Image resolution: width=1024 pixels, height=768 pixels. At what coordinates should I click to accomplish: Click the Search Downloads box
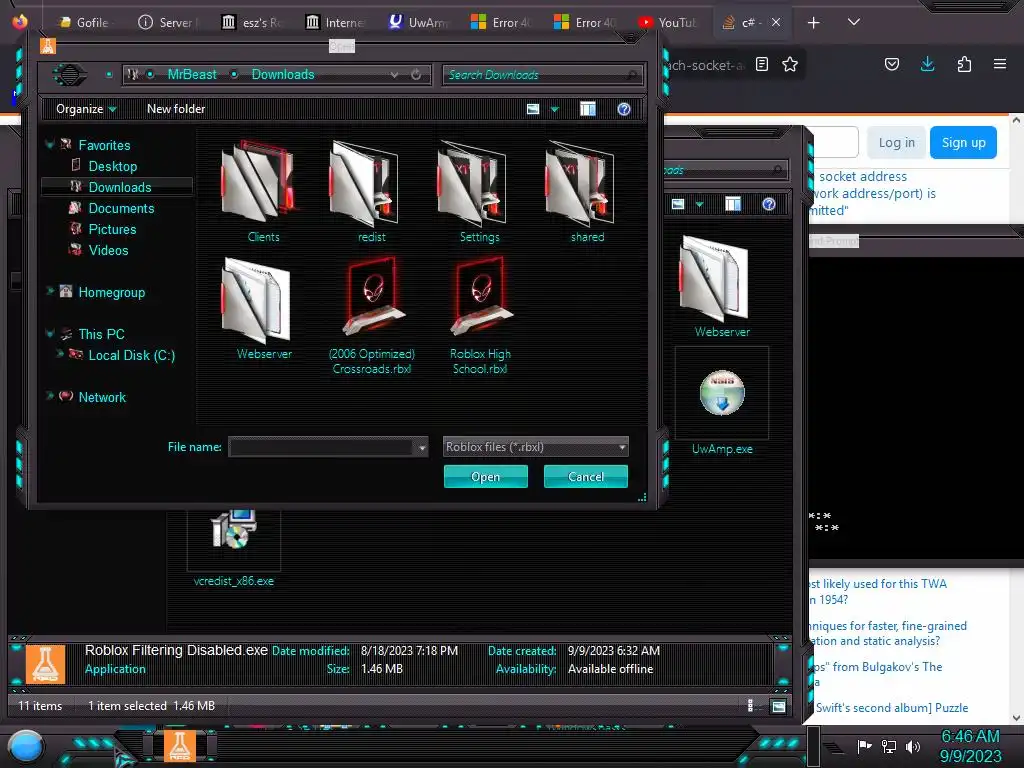543,75
